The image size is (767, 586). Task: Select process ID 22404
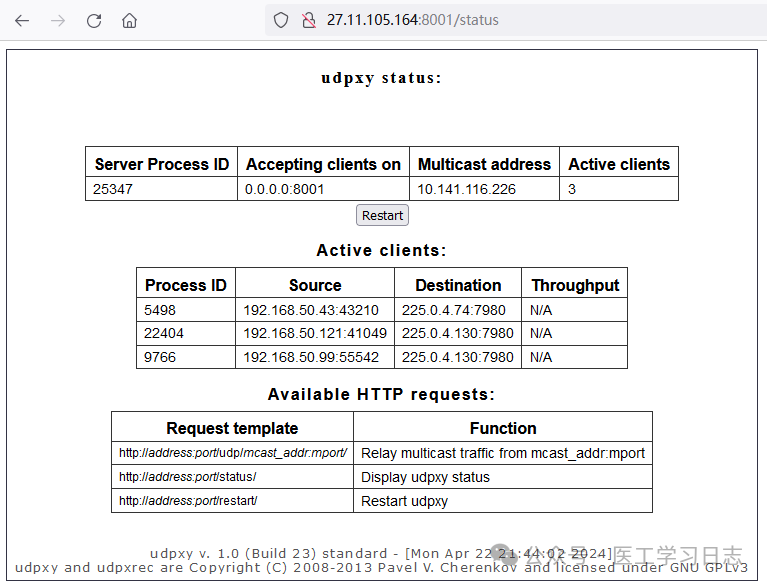pos(163,333)
